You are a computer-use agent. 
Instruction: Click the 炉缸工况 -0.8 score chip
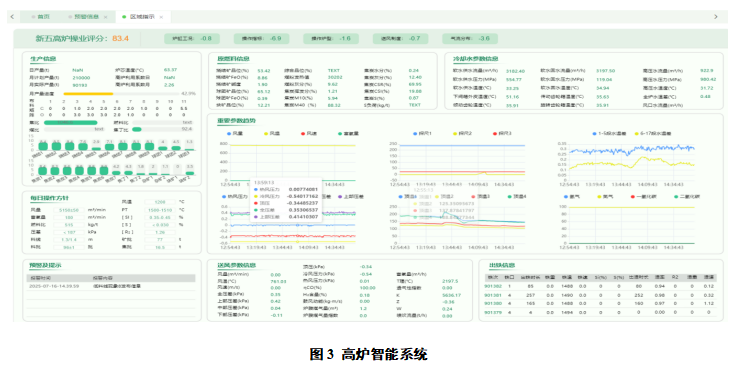[x=192, y=38]
